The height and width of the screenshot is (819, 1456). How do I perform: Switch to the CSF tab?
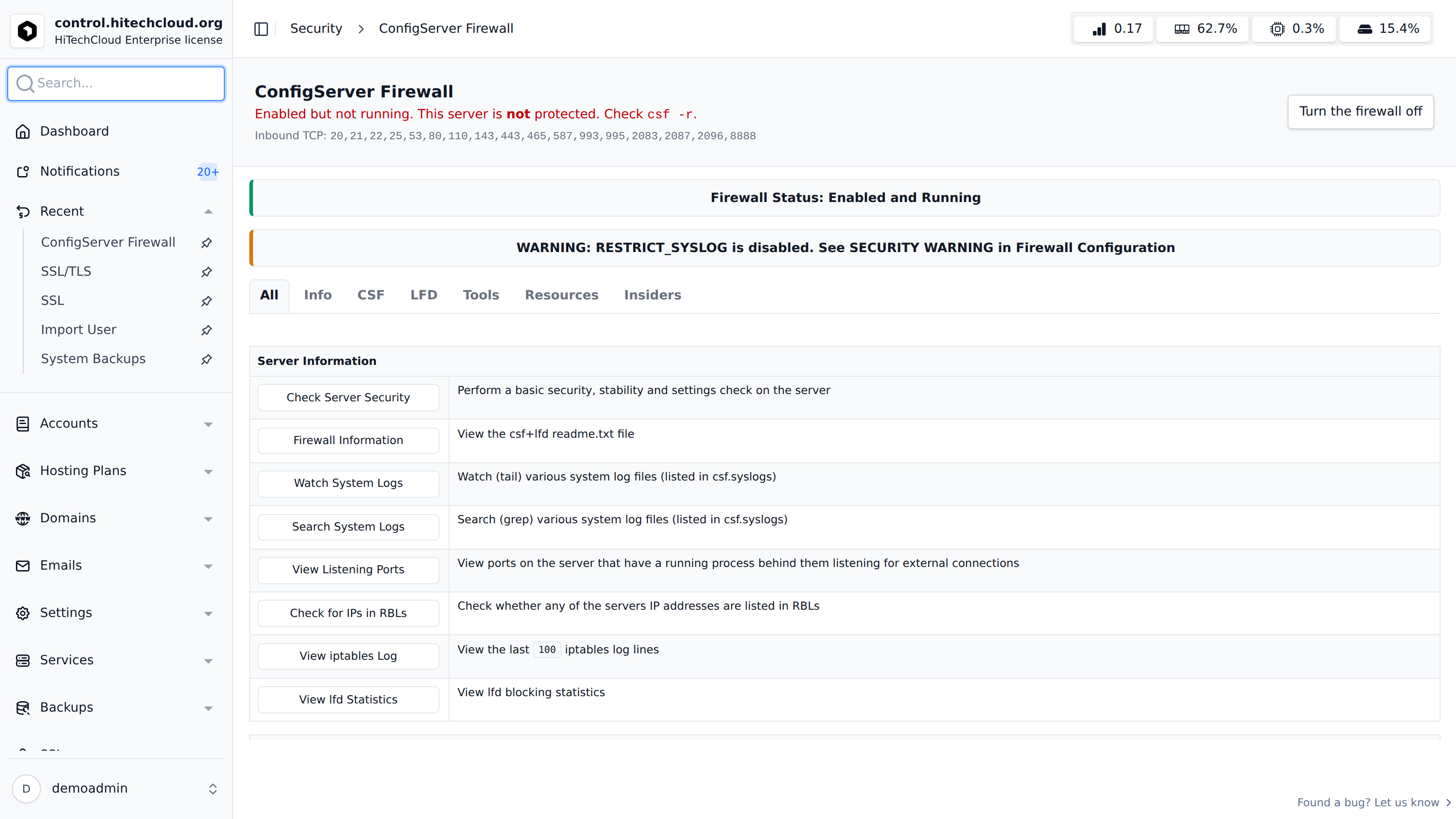point(371,295)
